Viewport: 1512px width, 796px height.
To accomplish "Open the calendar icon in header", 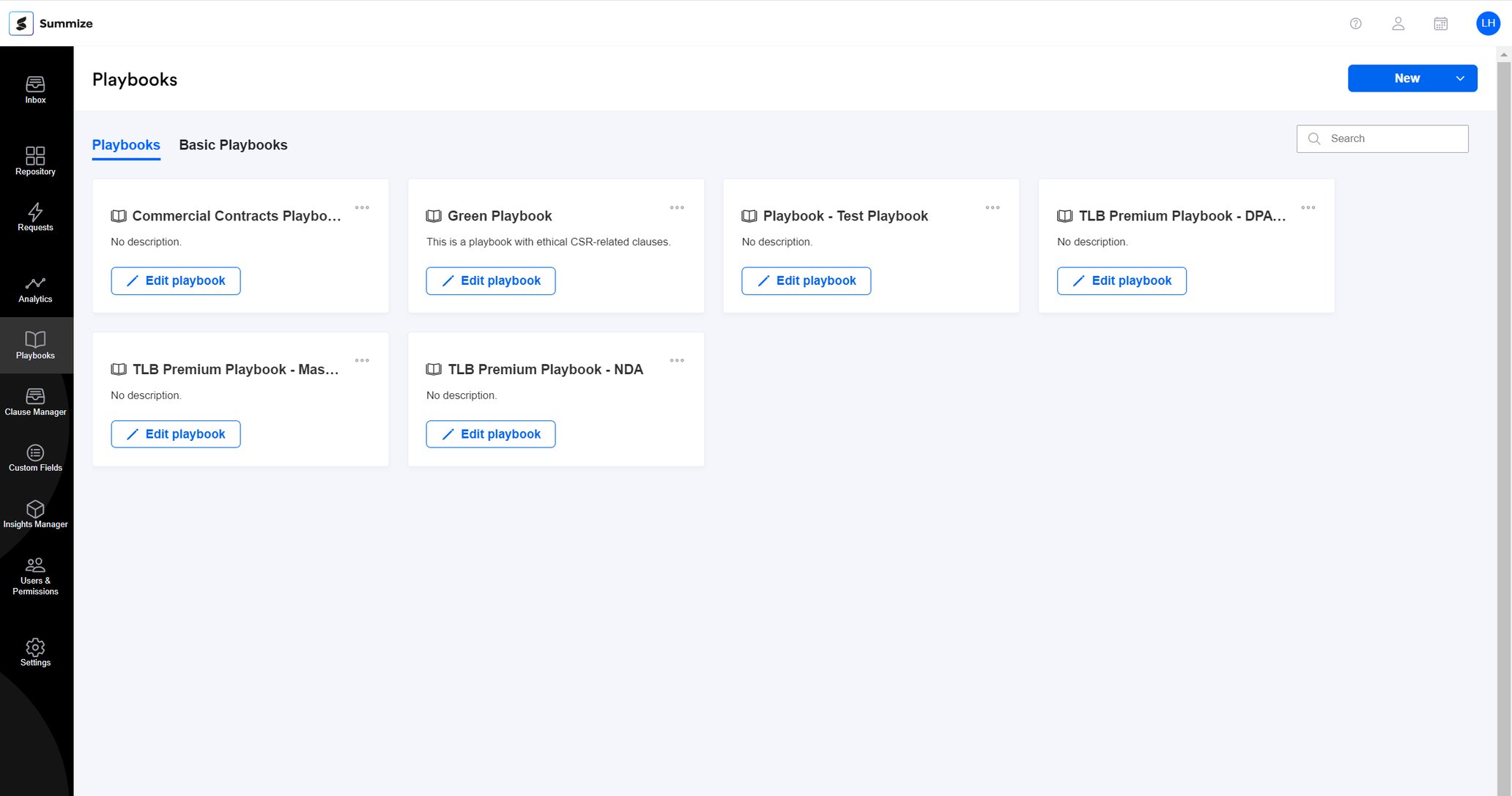I will [x=1440, y=23].
